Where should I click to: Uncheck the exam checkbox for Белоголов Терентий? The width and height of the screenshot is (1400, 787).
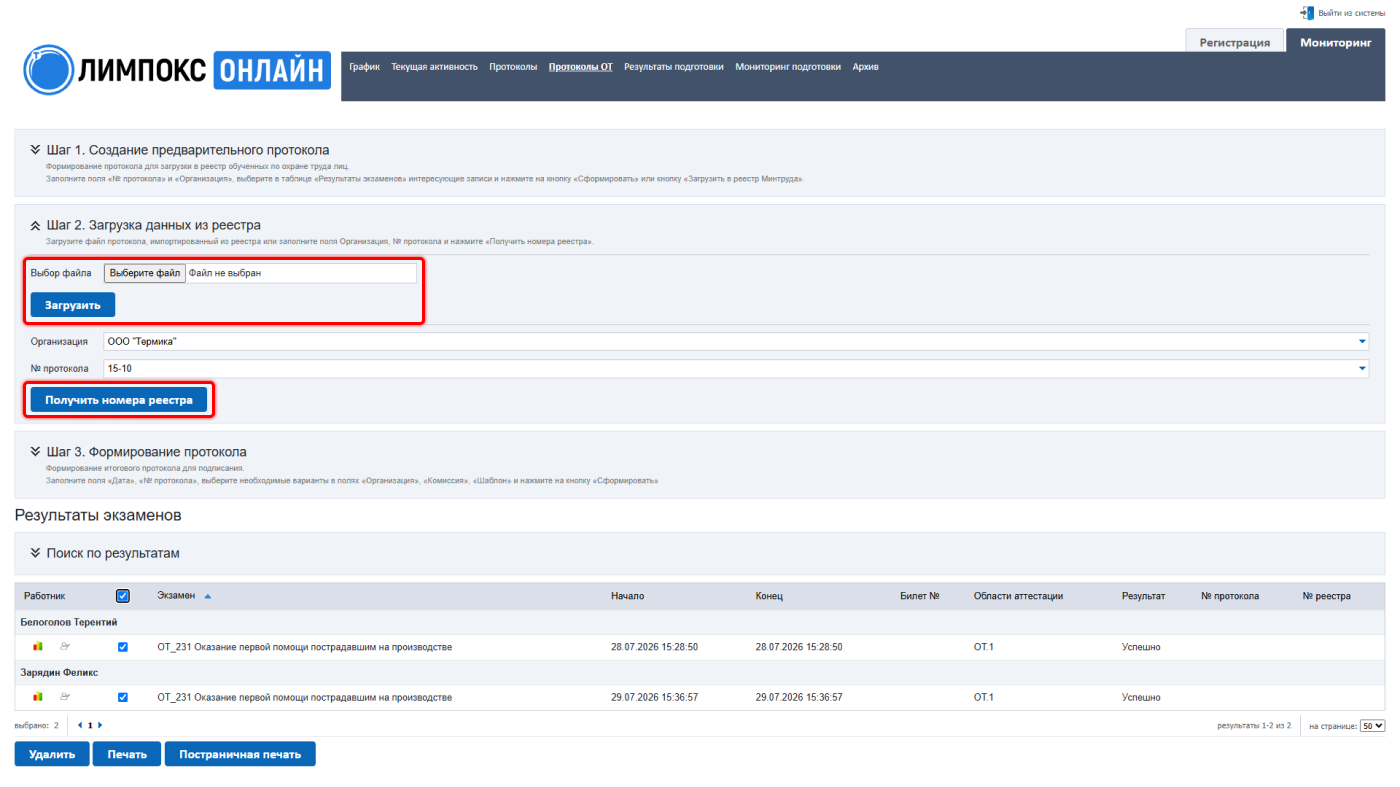(123, 647)
